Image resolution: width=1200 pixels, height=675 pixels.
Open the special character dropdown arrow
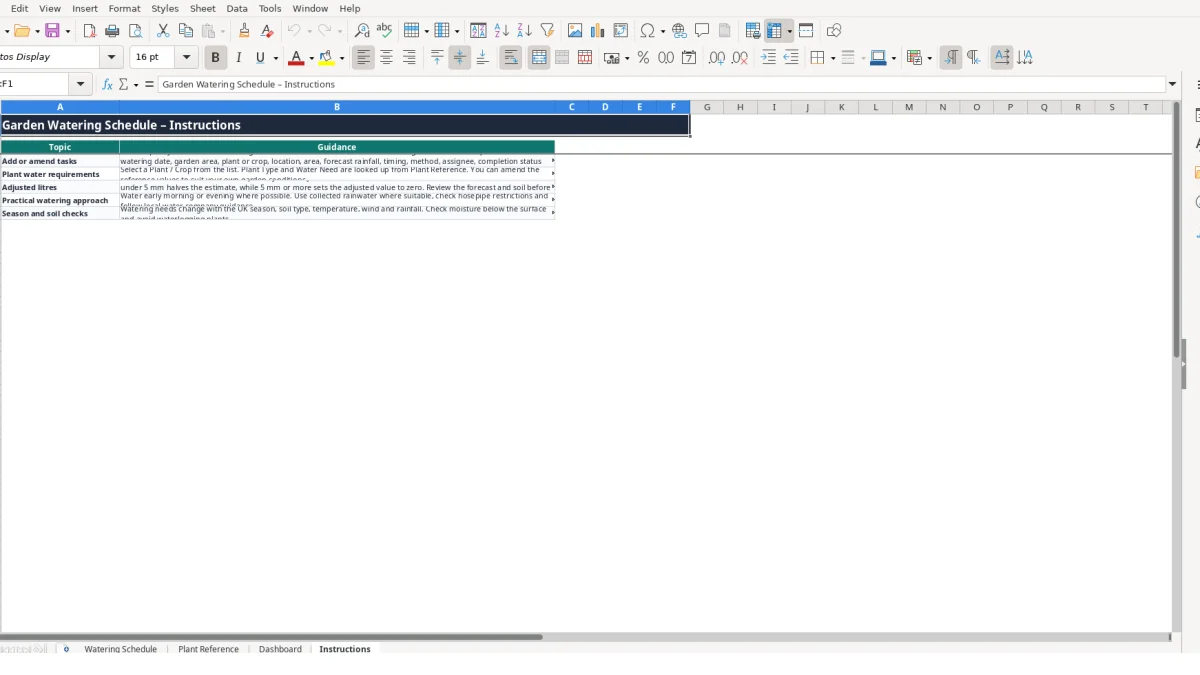click(x=663, y=31)
